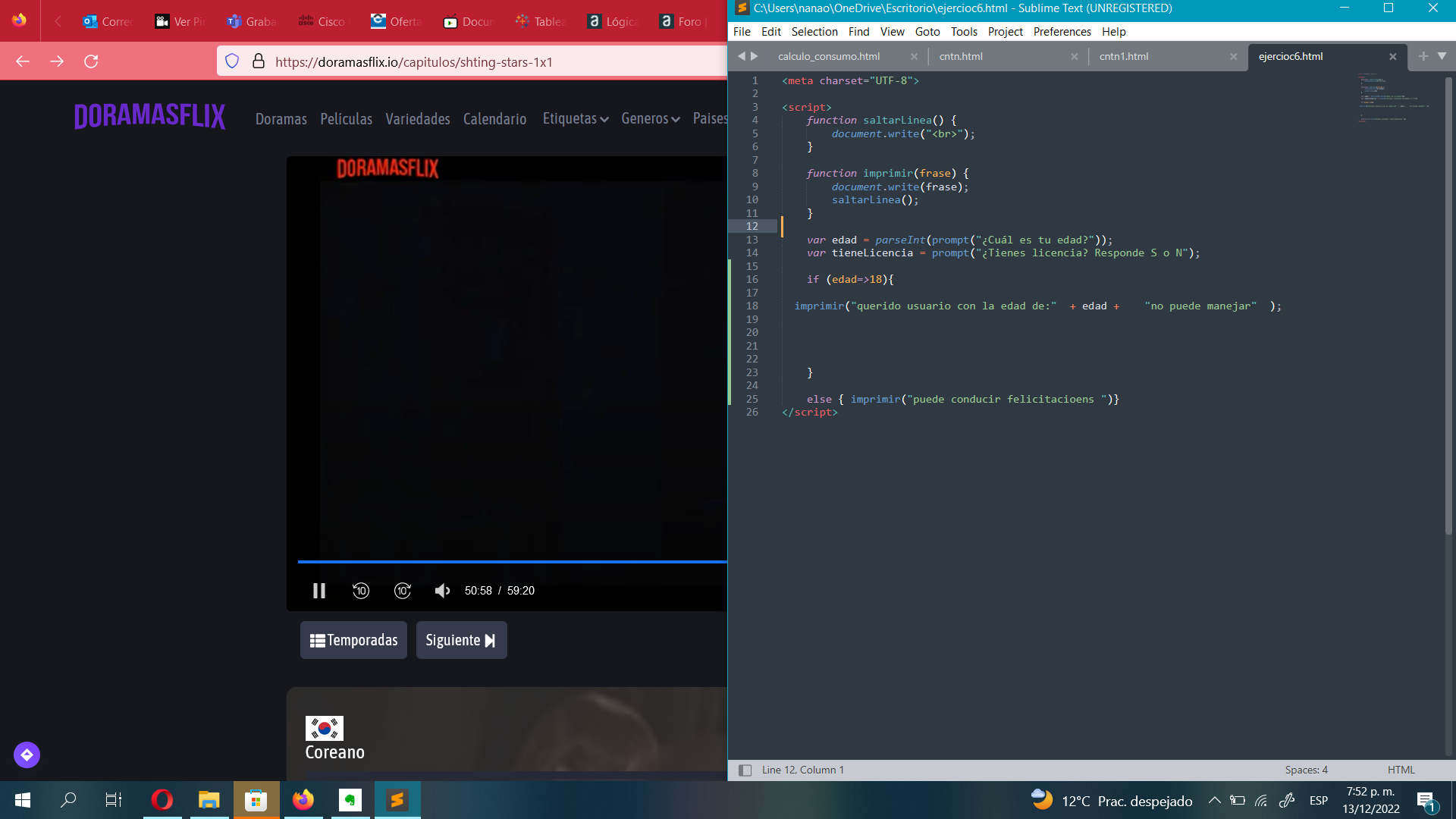Switch to the Teams Graba browser tab

click(252, 21)
